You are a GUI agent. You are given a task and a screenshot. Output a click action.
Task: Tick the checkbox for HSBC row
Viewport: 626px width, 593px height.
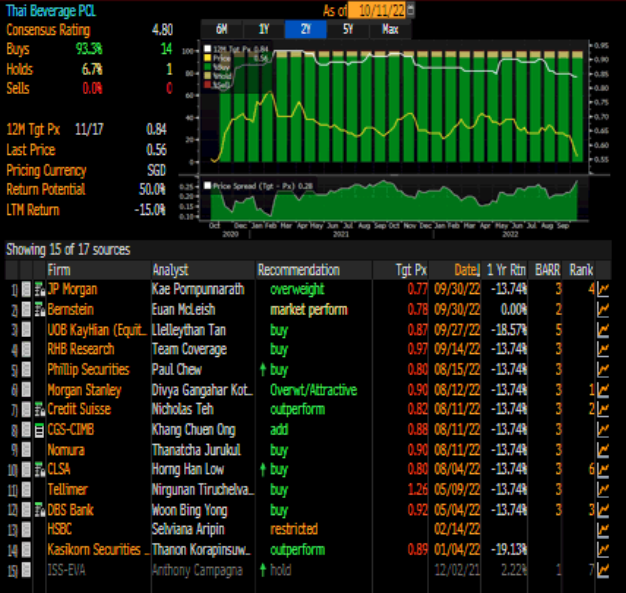click(26, 530)
